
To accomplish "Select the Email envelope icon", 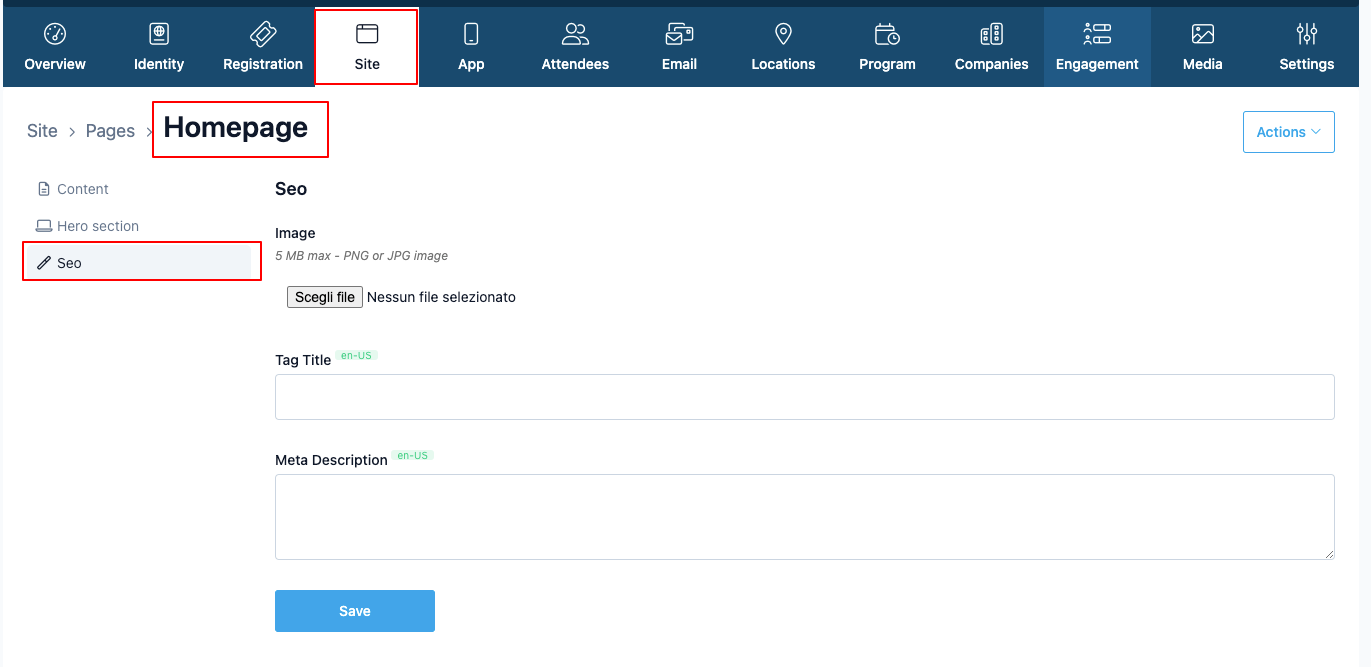I will click(x=679, y=34).
